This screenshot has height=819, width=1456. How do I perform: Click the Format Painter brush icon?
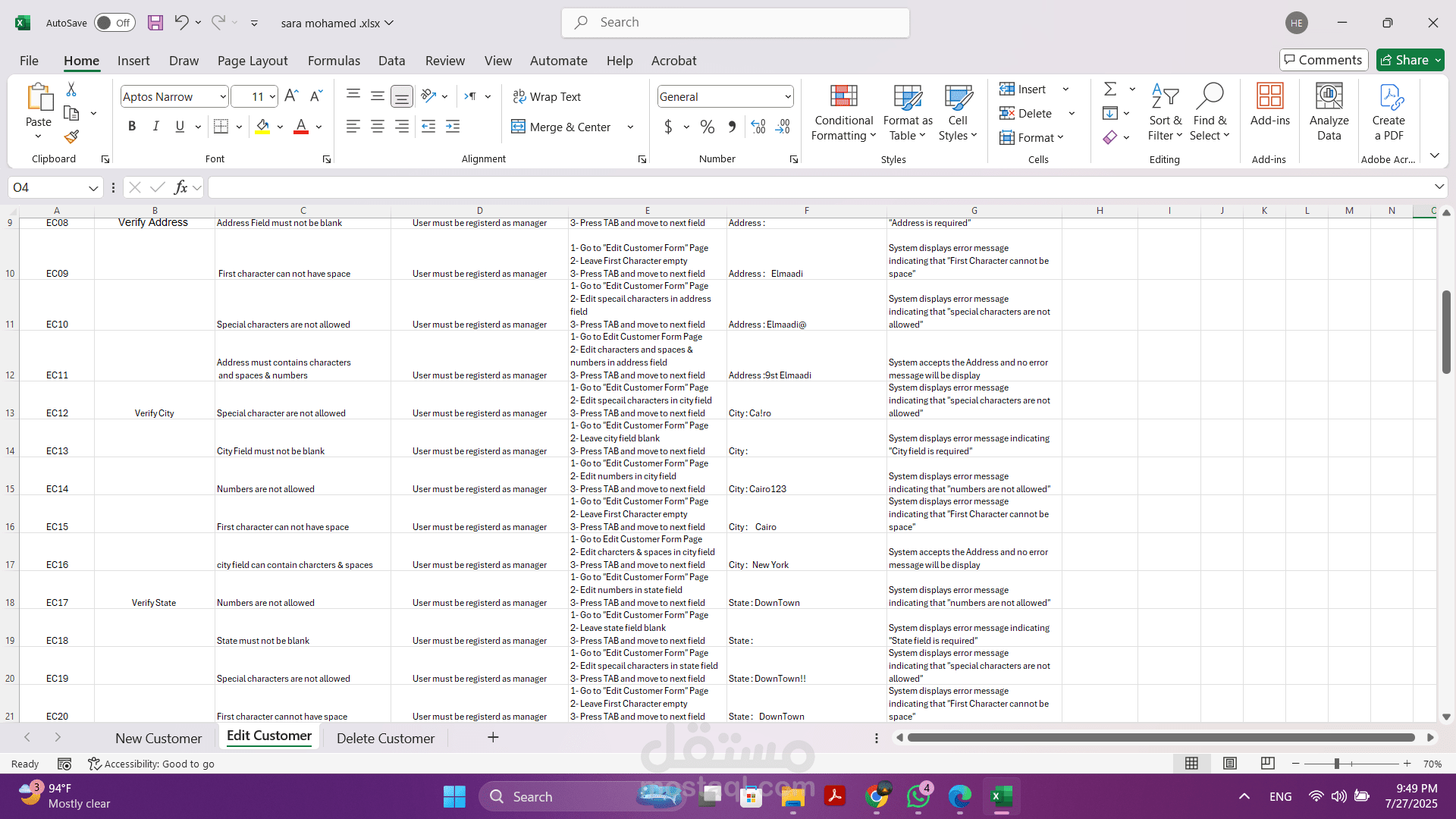(x=71, y=136)
